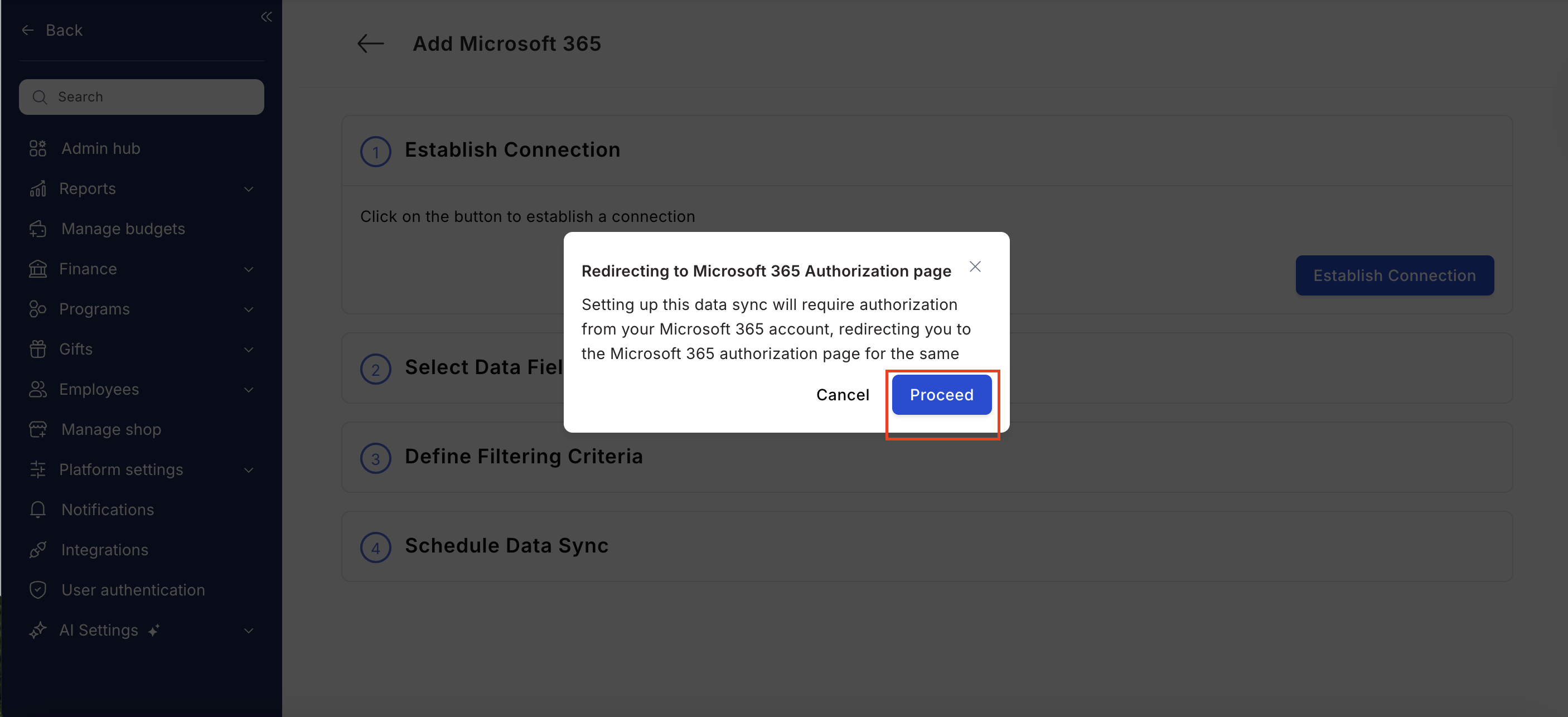
Task: Click the Proceed button in the dialog
Action: [x=941, y=395]
